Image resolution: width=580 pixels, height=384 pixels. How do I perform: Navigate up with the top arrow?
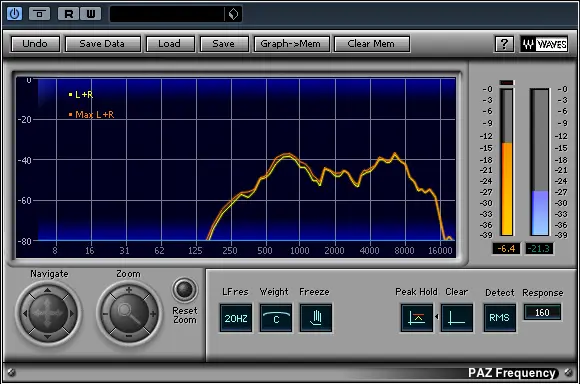47,290
